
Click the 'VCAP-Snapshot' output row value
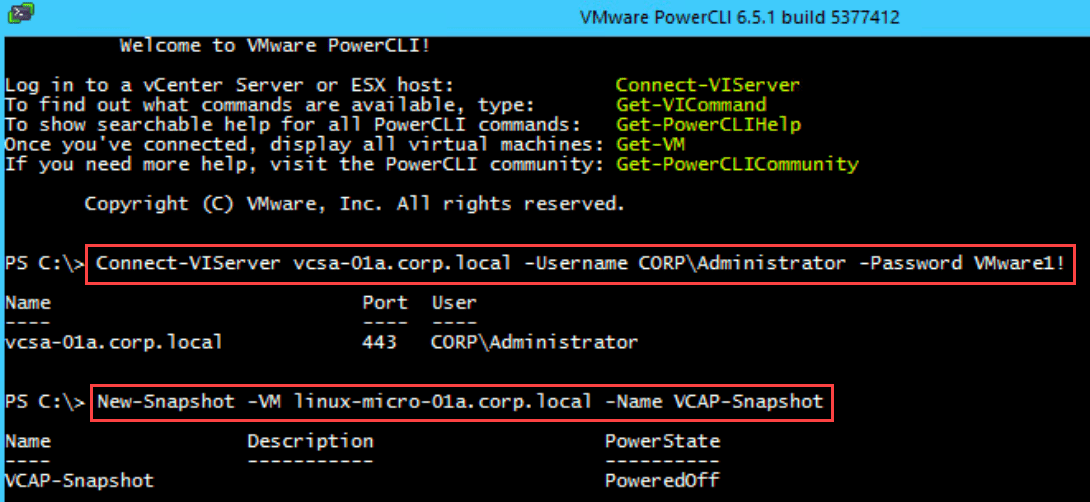pyautogui.click(x=79, y=480)
